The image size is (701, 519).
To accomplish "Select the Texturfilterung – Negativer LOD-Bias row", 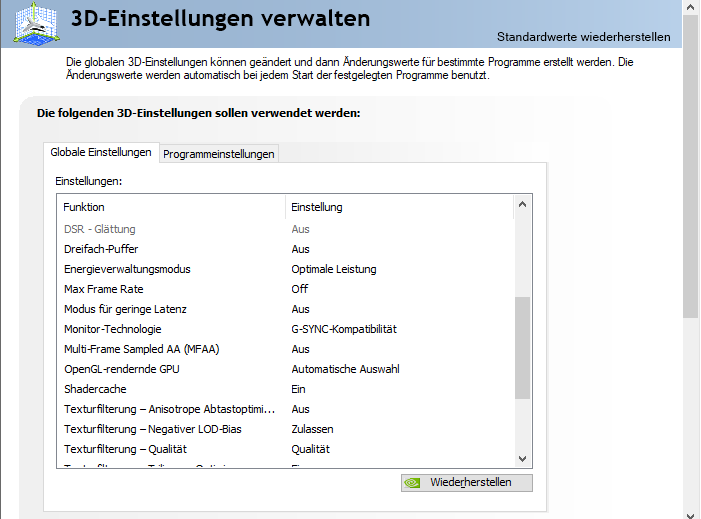I will [x=286, y=429].
